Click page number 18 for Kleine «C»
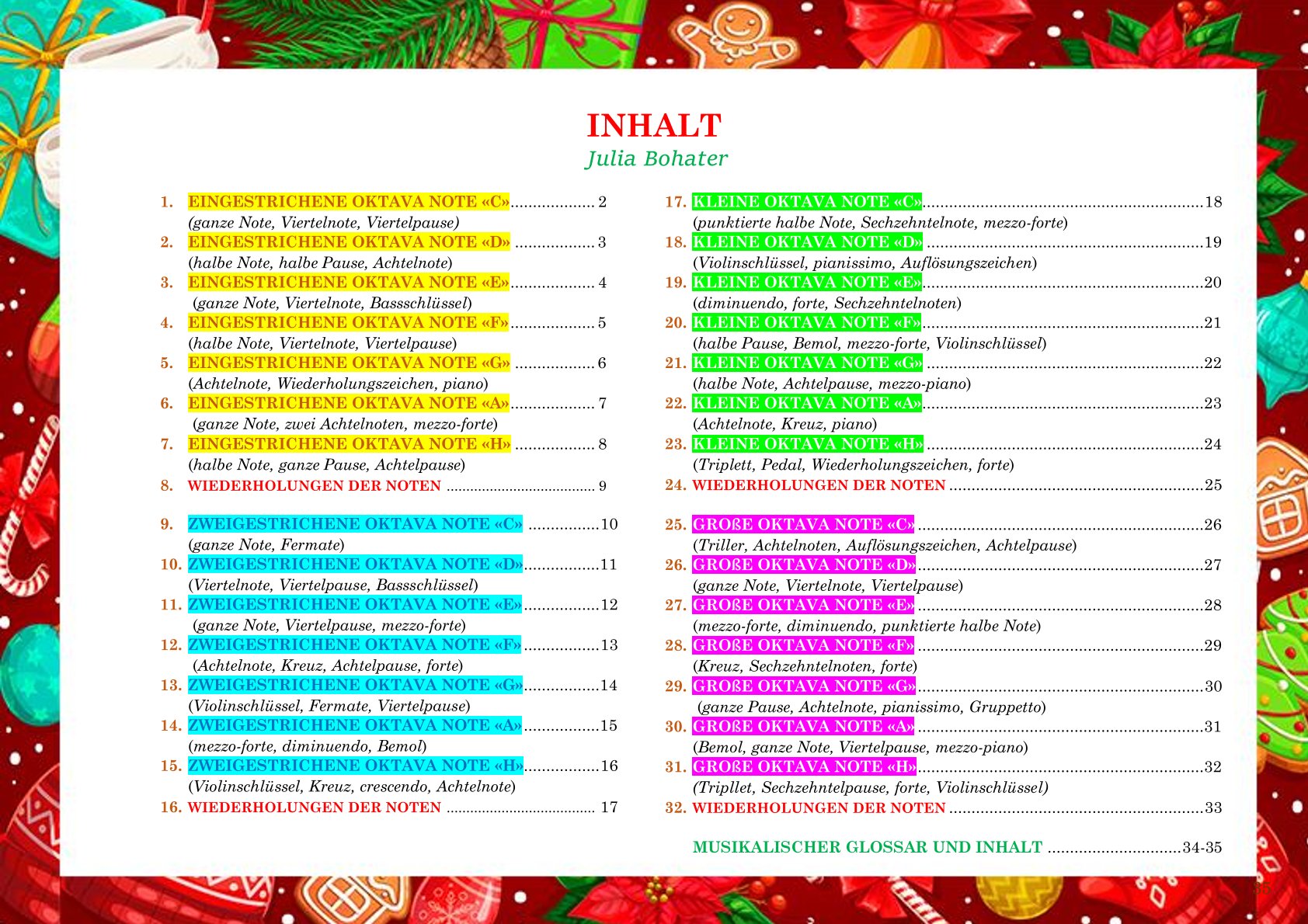 [1212, 203]
